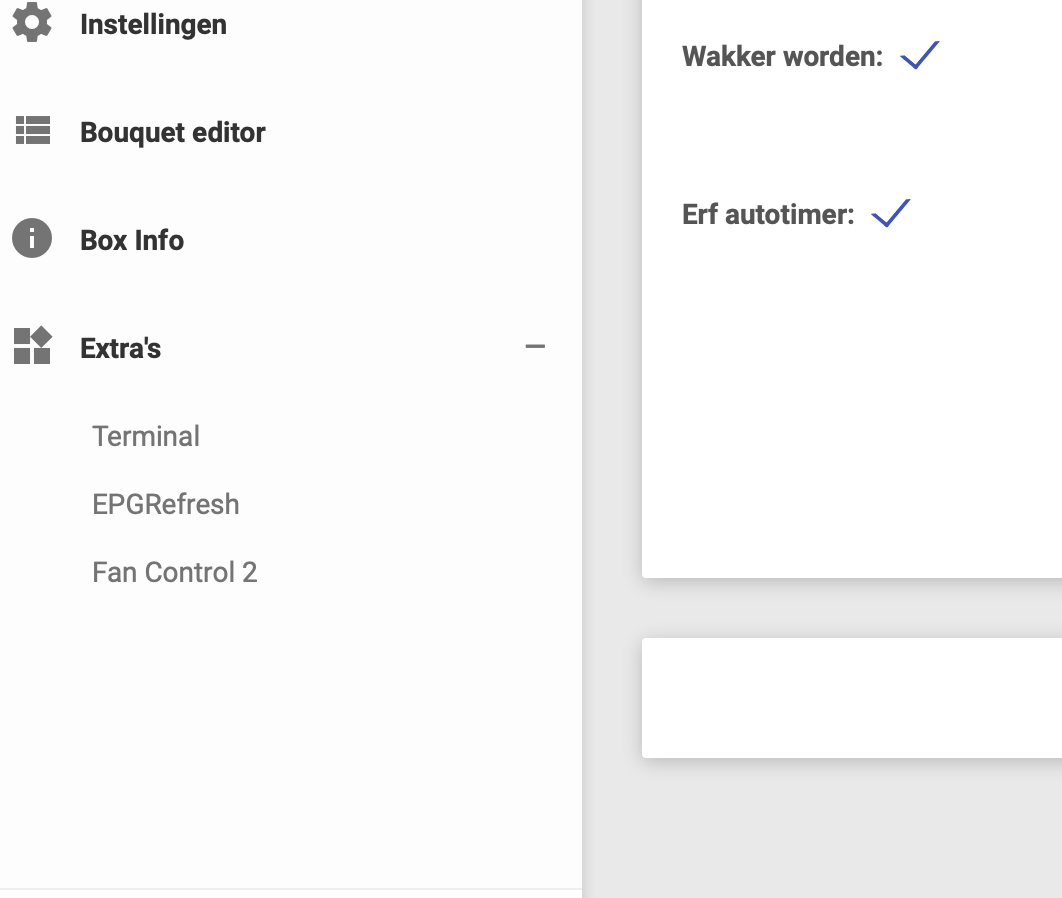
Task: Collapse Extra's using the minus sign
Action: click(x=535, y=347)
